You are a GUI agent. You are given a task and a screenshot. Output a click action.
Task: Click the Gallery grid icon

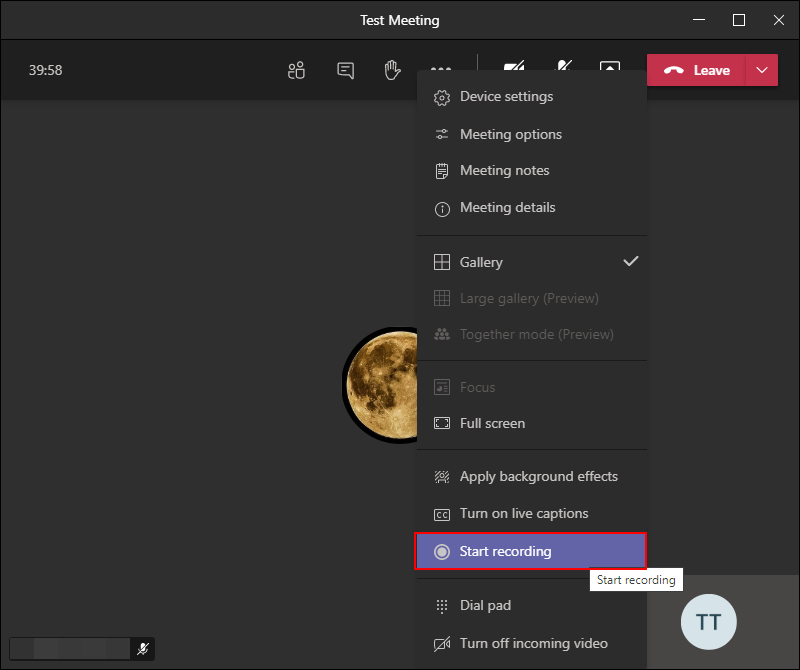pos(442,262)
